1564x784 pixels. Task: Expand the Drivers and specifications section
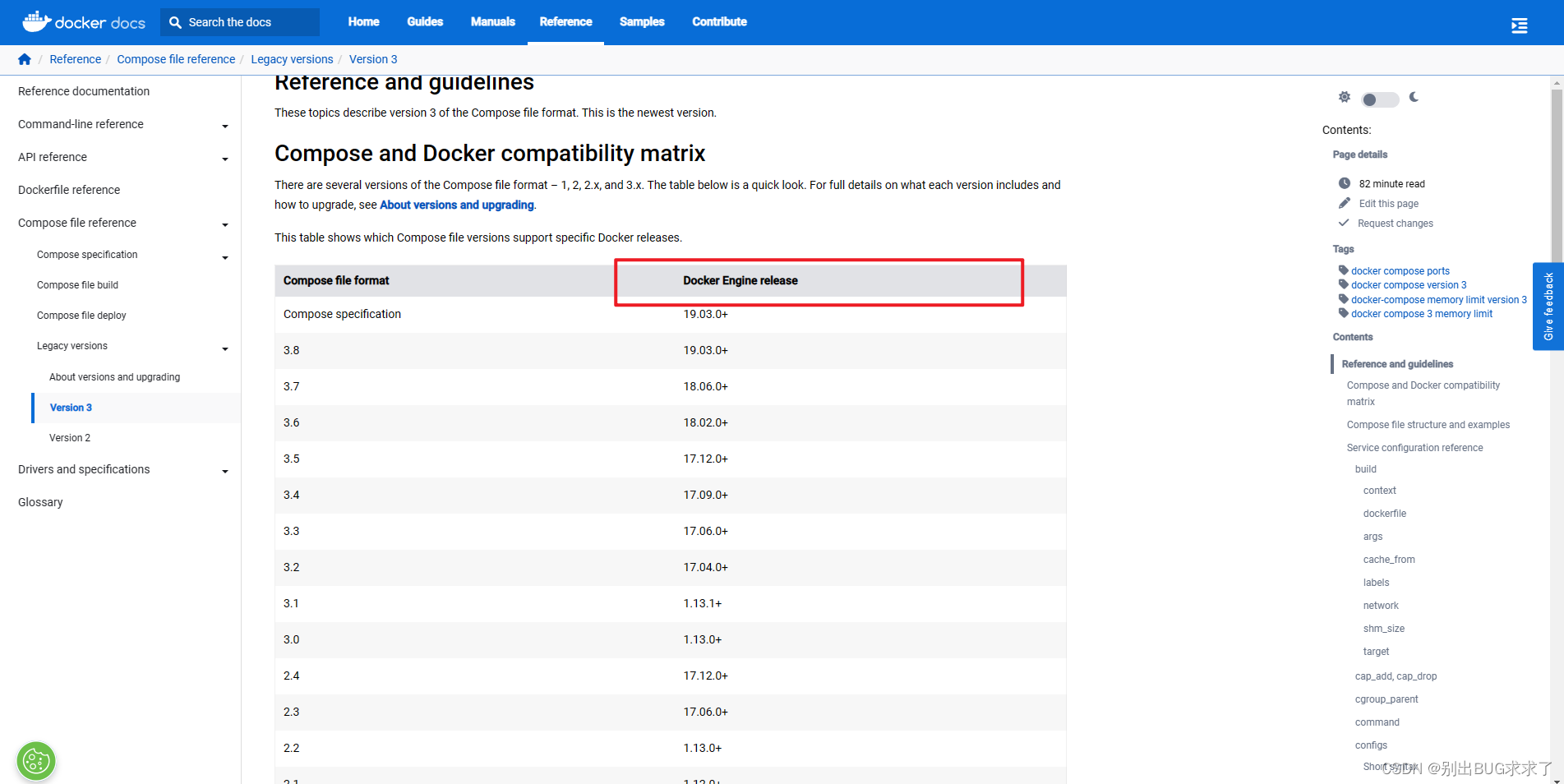pyautogui.click(x=225, y=471)
